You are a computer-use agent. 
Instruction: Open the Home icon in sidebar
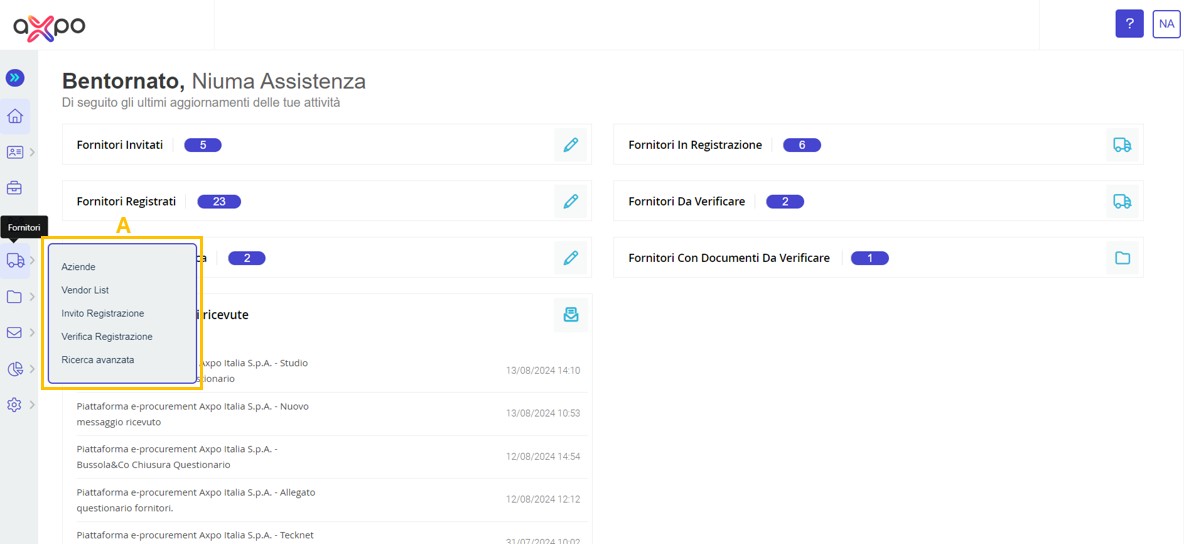[x=15, y=116]
